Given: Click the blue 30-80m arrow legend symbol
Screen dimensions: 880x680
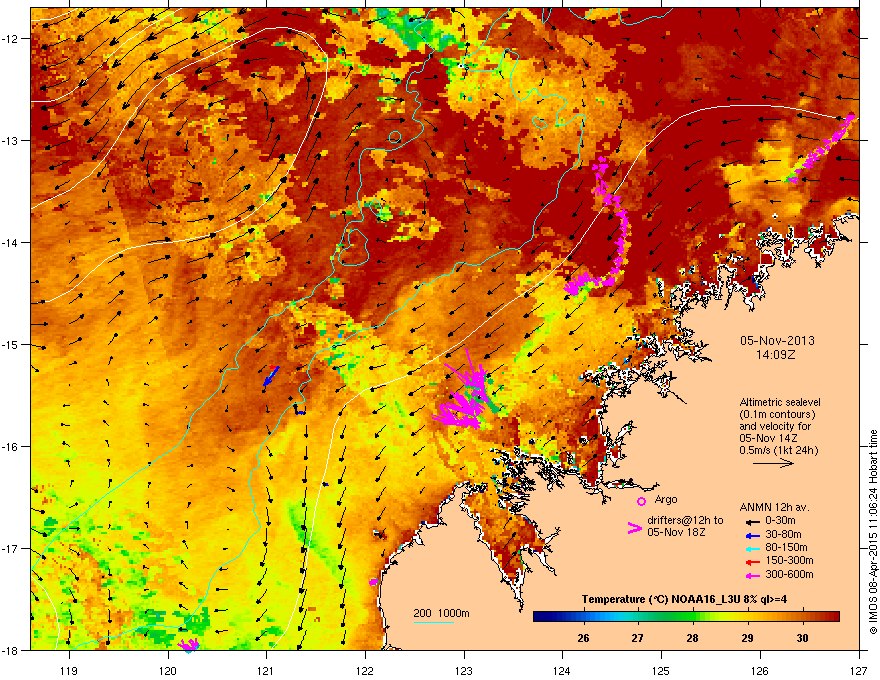Looking at the screenshot, I should [x=751, y=535].
